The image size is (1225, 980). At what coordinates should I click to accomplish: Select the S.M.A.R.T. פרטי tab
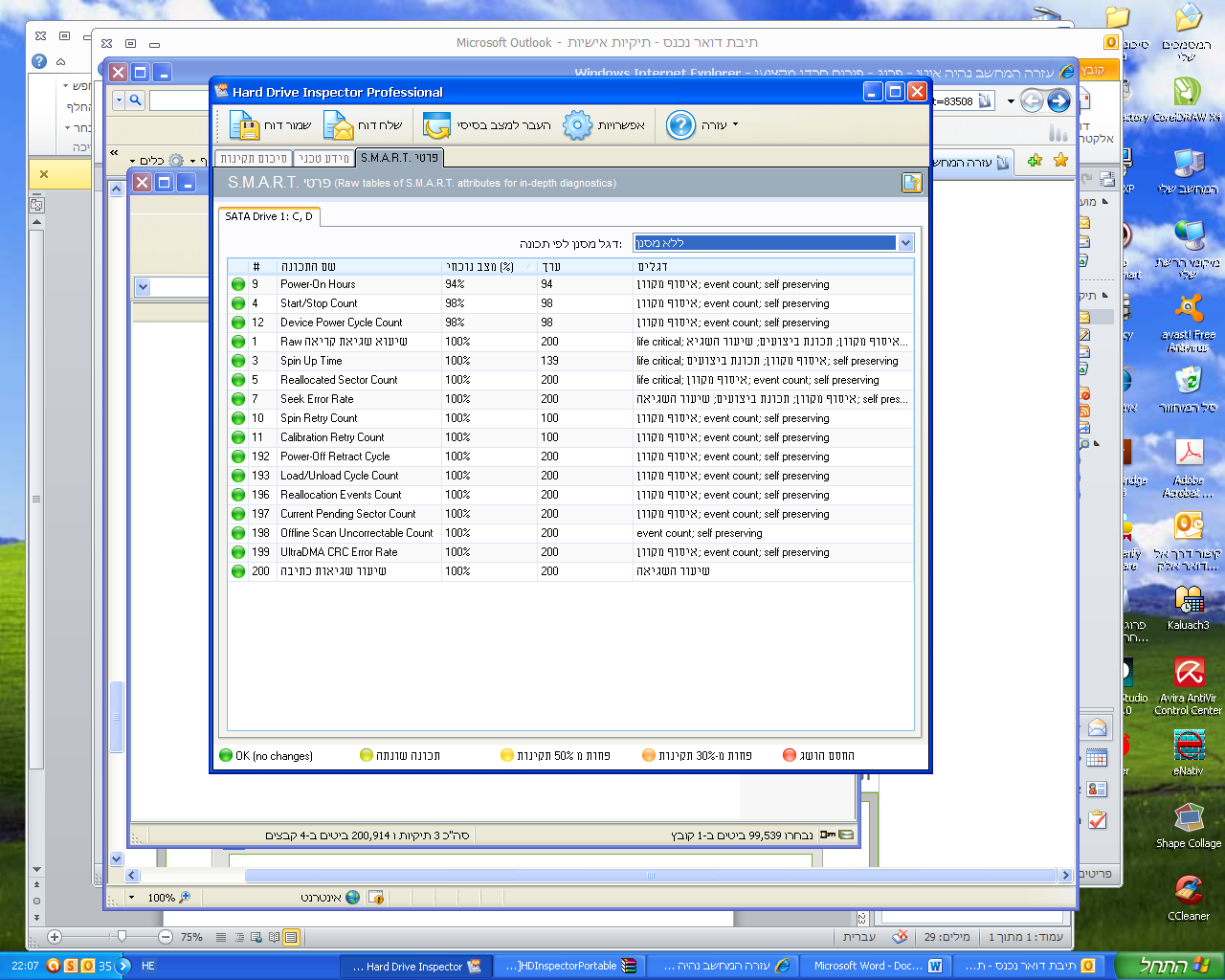point(399,157)
